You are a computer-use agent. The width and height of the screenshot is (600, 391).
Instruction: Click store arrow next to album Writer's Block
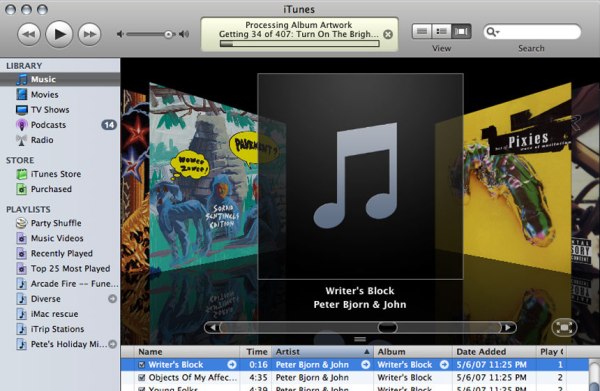coord(444,365)
